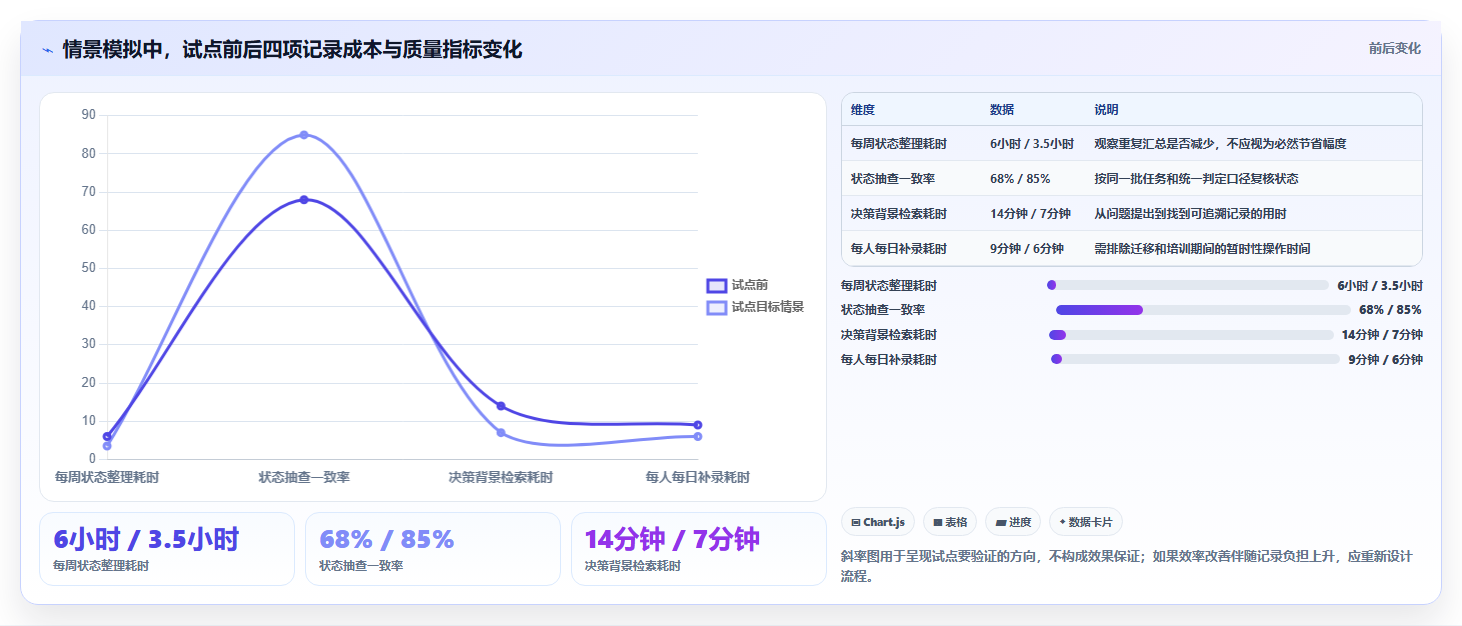Click the 14分钟 / 7分钟 data card
This screenshot has height=626, width=1462.
(699, 549)
